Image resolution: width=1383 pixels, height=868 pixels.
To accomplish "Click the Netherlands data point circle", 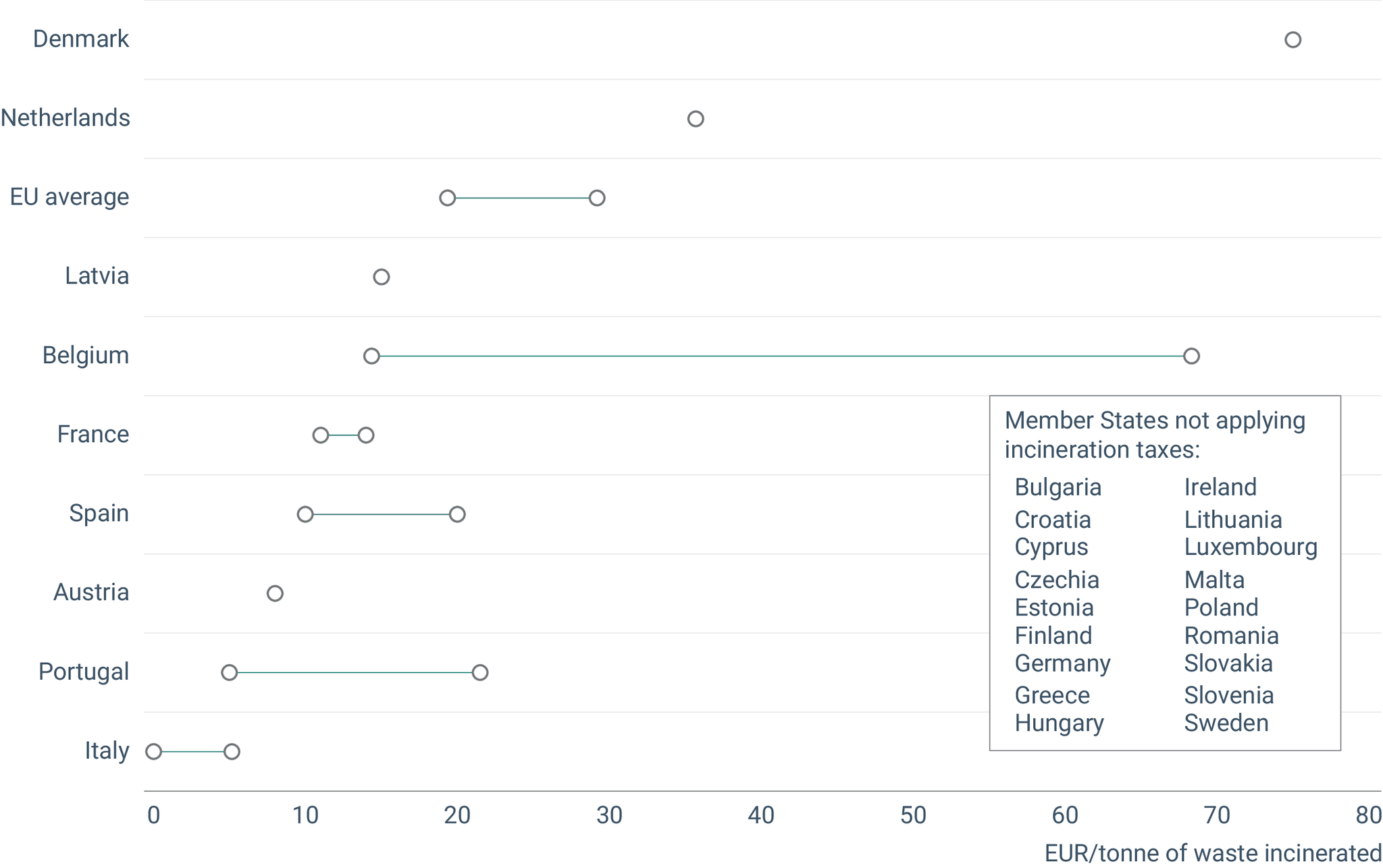I will [696, 119].
